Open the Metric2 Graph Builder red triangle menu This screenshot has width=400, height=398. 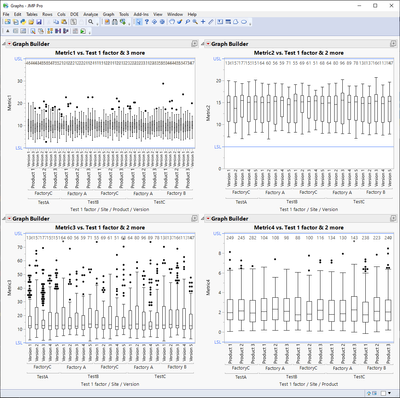(x=208, y=44)
